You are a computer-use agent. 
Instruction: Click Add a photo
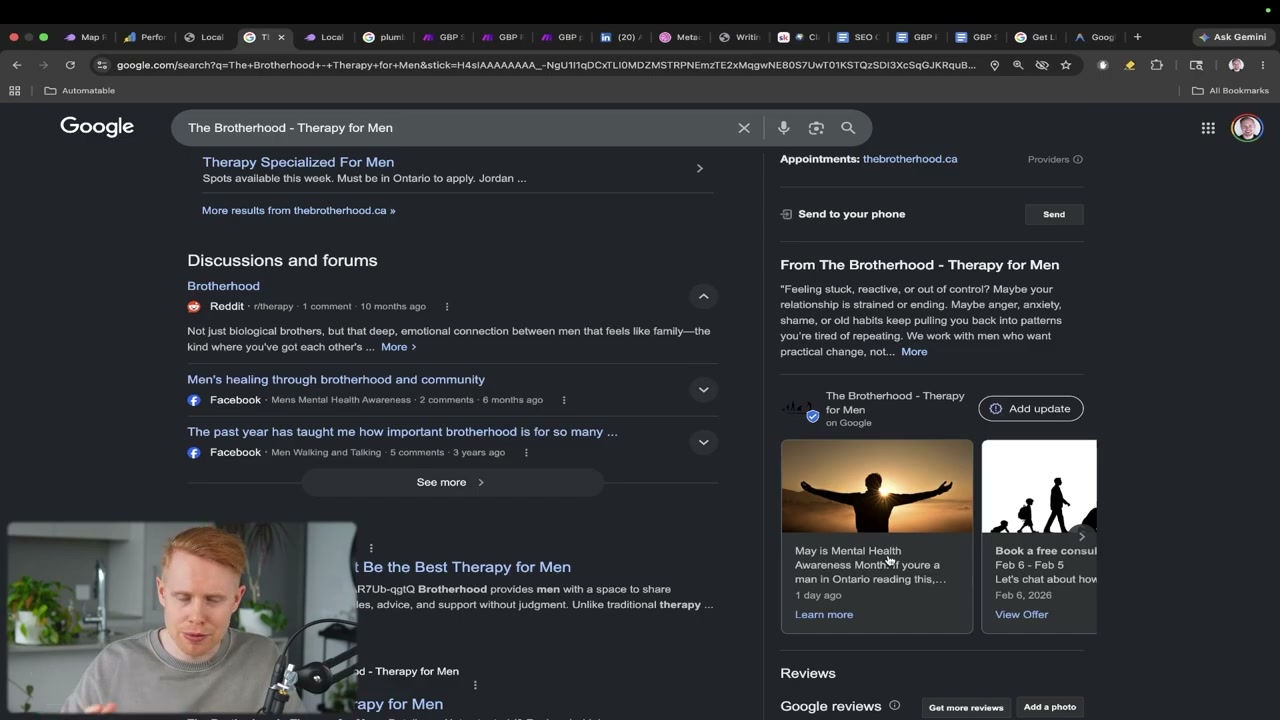[1050, 707]
